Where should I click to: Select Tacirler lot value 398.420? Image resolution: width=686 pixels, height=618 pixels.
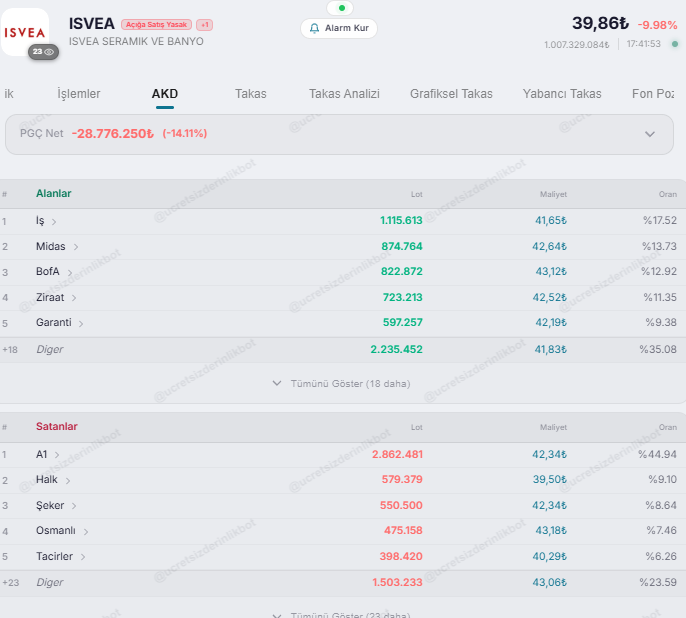pos(401,556)
